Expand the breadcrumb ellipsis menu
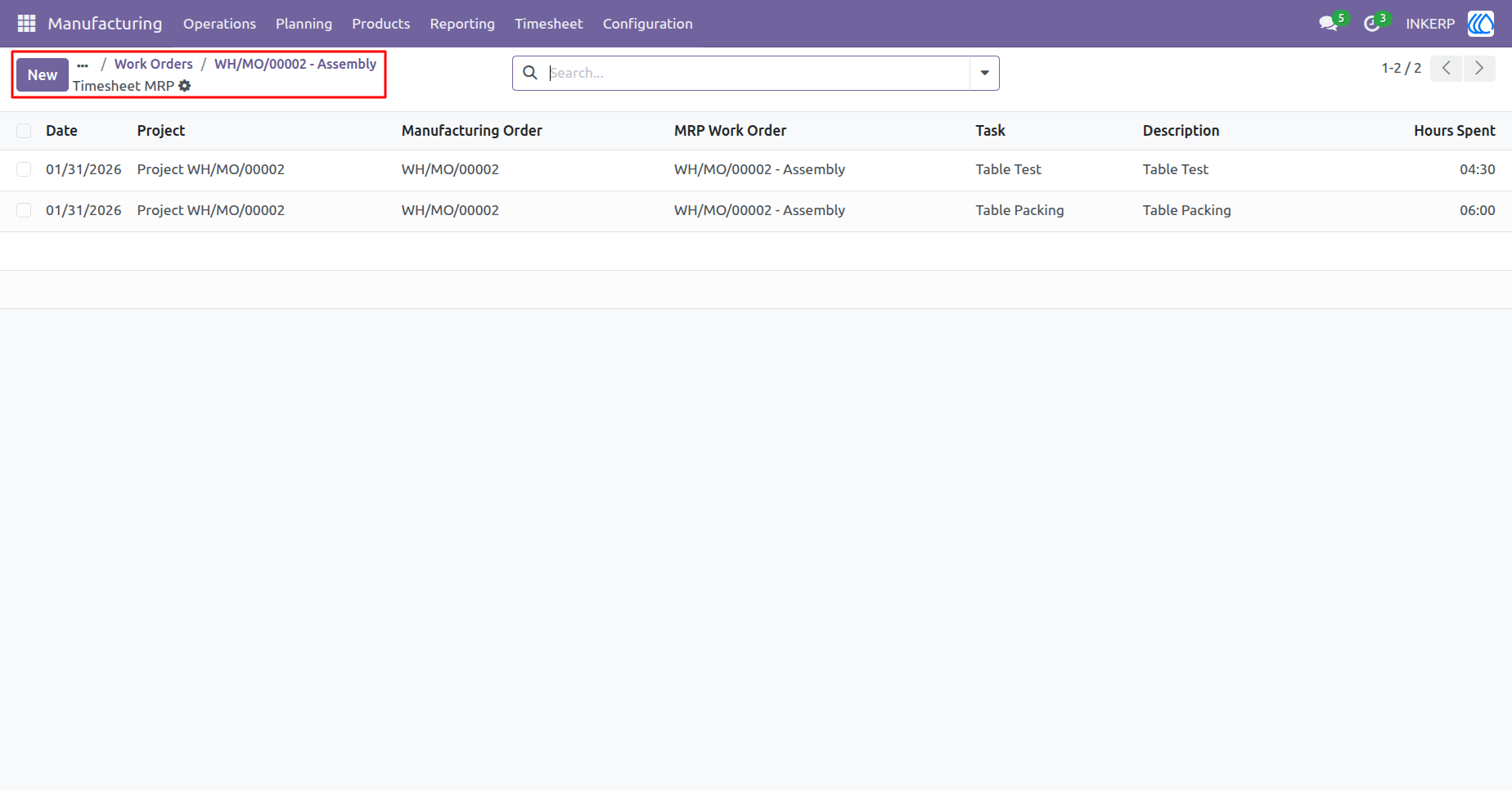 point(83,65)
